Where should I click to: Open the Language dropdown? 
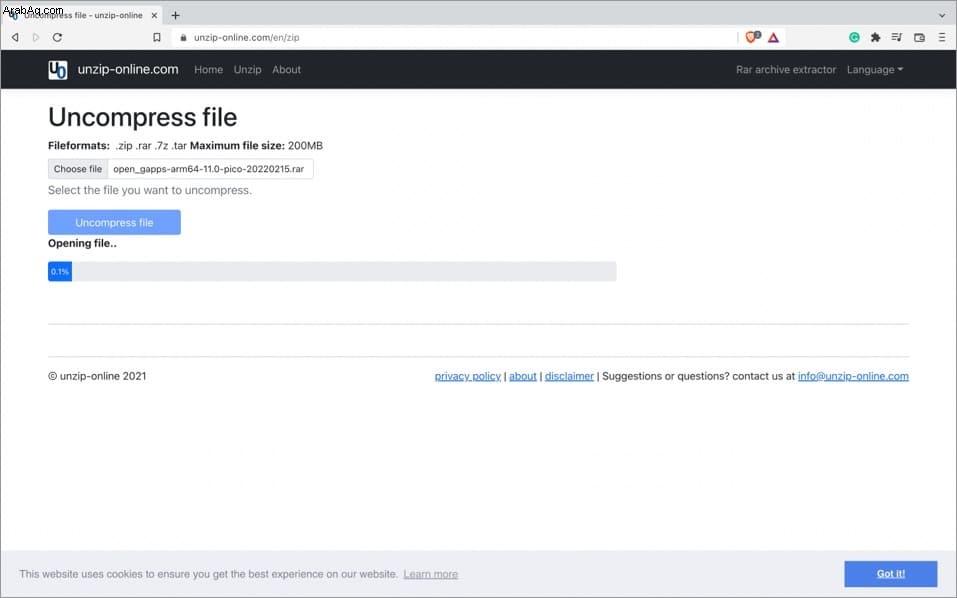pyautogui.click(x=875, y=70)
